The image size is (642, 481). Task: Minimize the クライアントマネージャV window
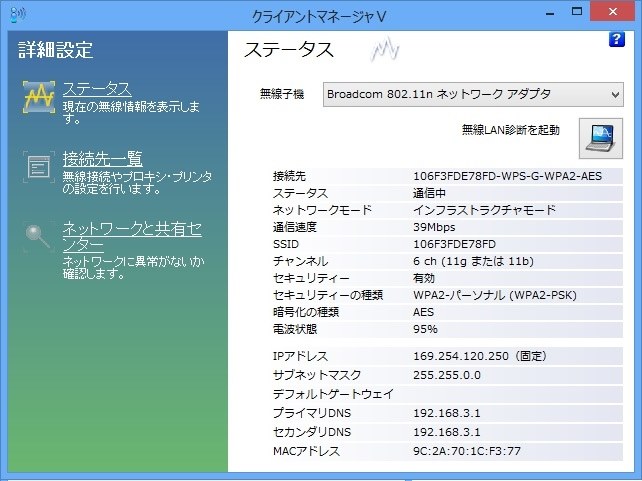[x=550, y=12]
